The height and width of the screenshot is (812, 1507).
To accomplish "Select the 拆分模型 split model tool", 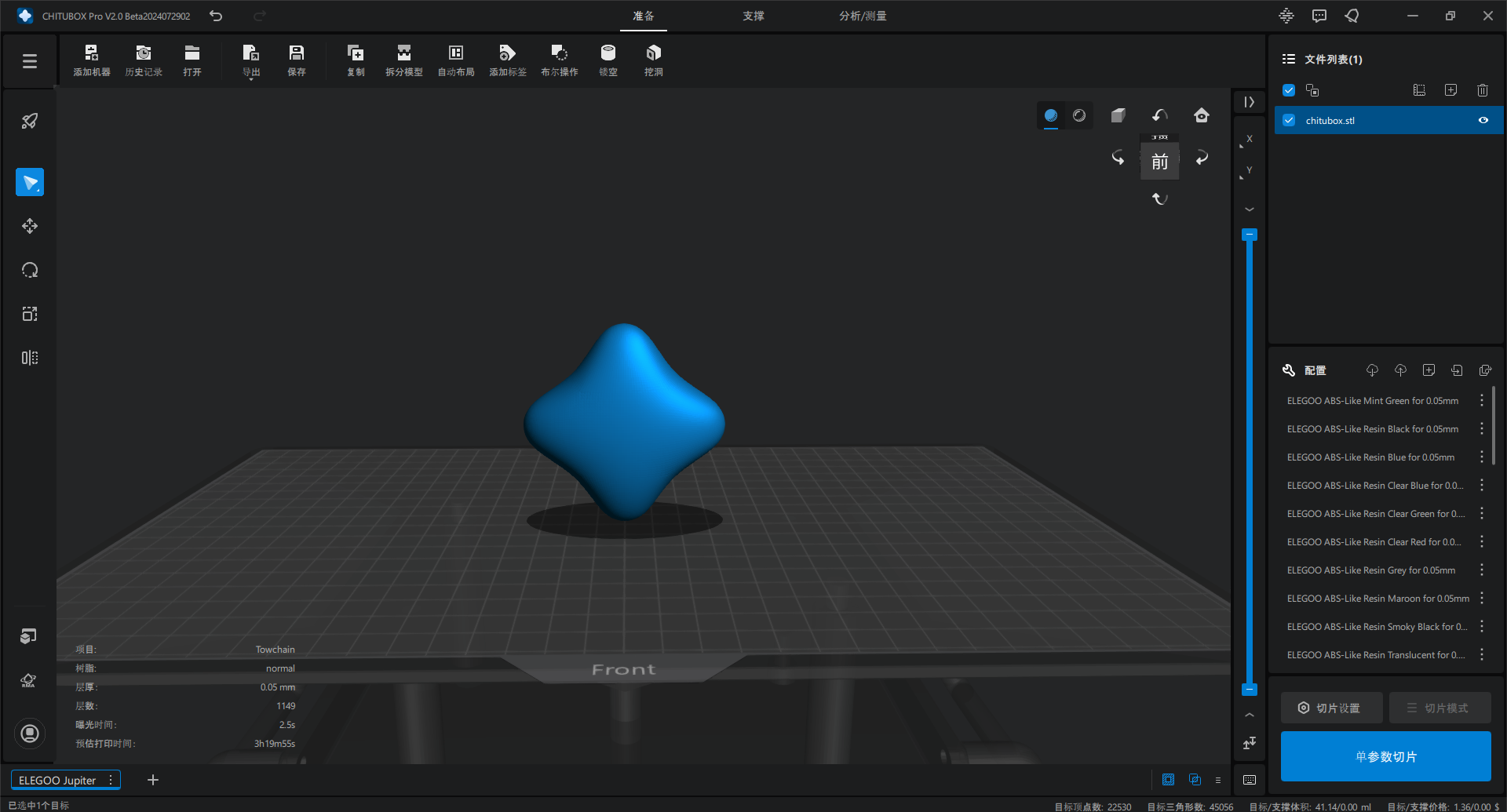I will tap(404, 60).
